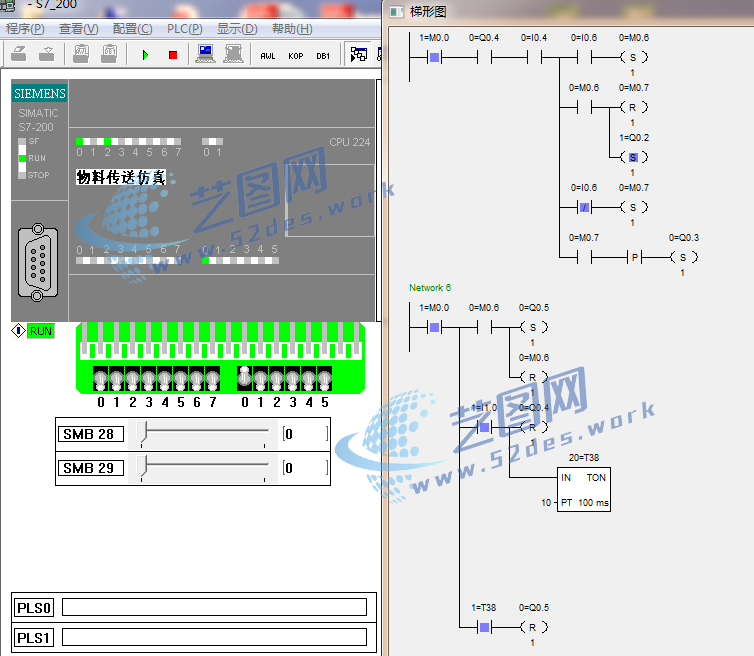The height and width of the screenshot is (656, 754).
Task: Click the PLS1 label
Action: coord(34,638)
